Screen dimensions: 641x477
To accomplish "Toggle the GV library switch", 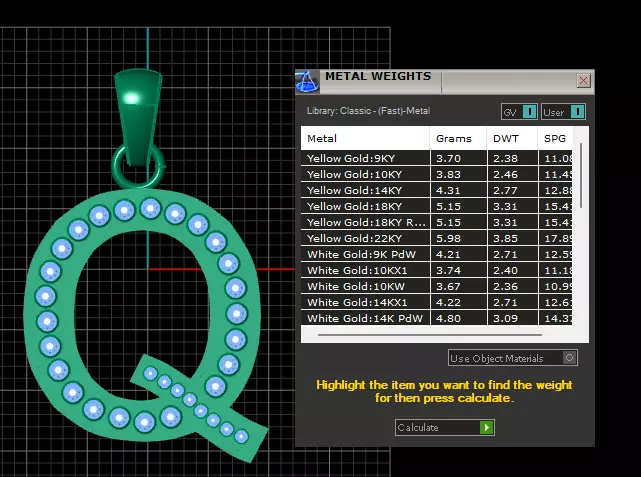I will tap(519, 112).
